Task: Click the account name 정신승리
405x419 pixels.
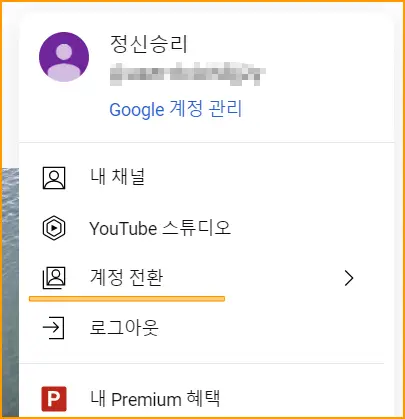Action: [148, 44]
